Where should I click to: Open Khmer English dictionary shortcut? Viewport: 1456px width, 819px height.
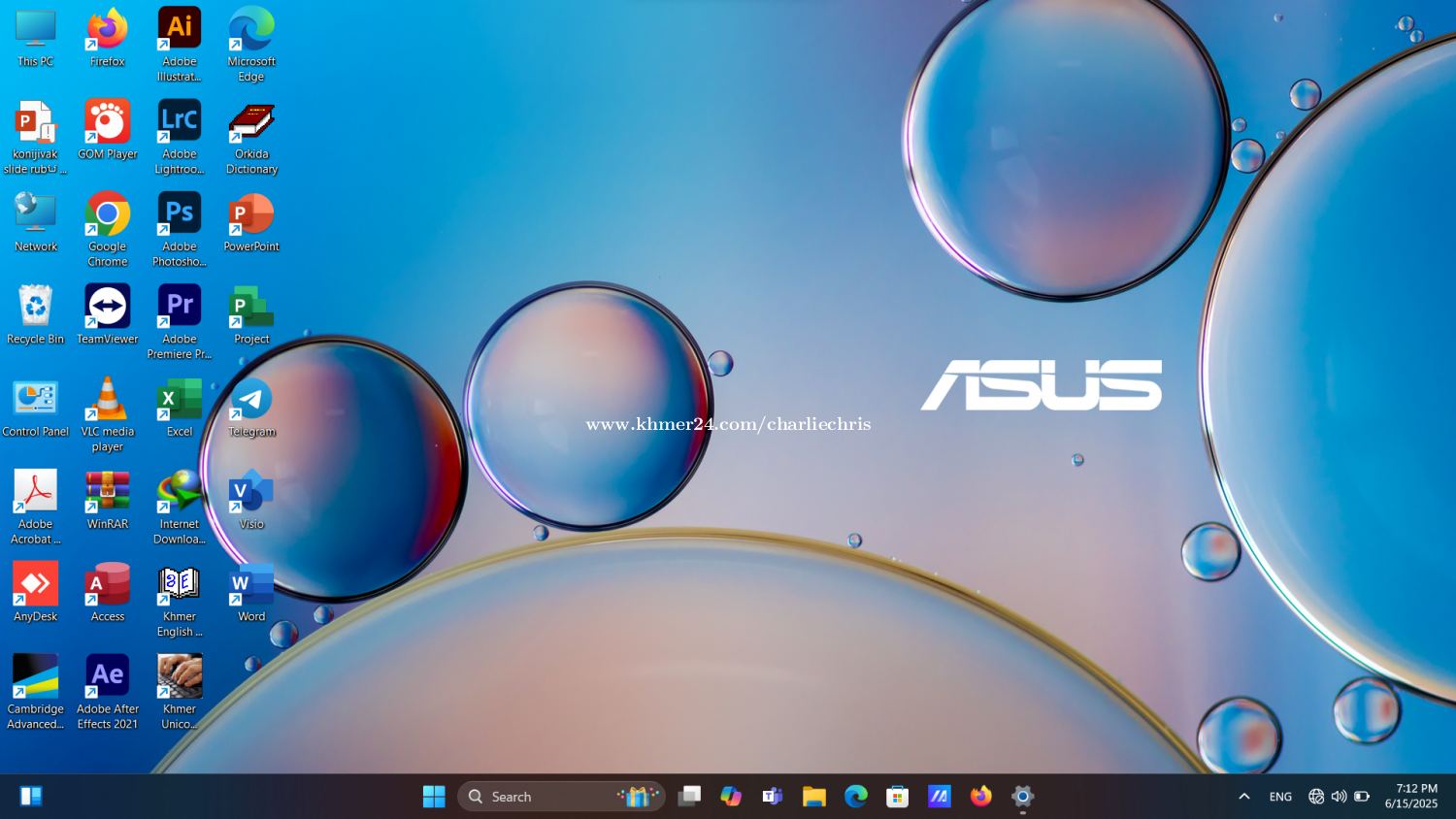[x=180, y=600]
